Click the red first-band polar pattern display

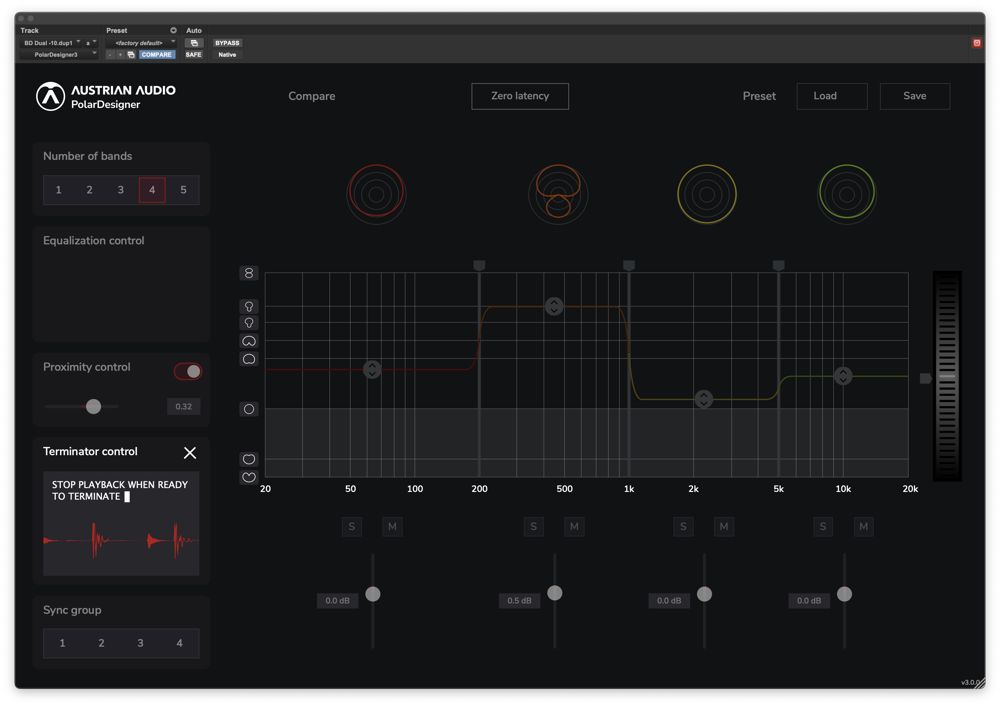coord(376,194)
